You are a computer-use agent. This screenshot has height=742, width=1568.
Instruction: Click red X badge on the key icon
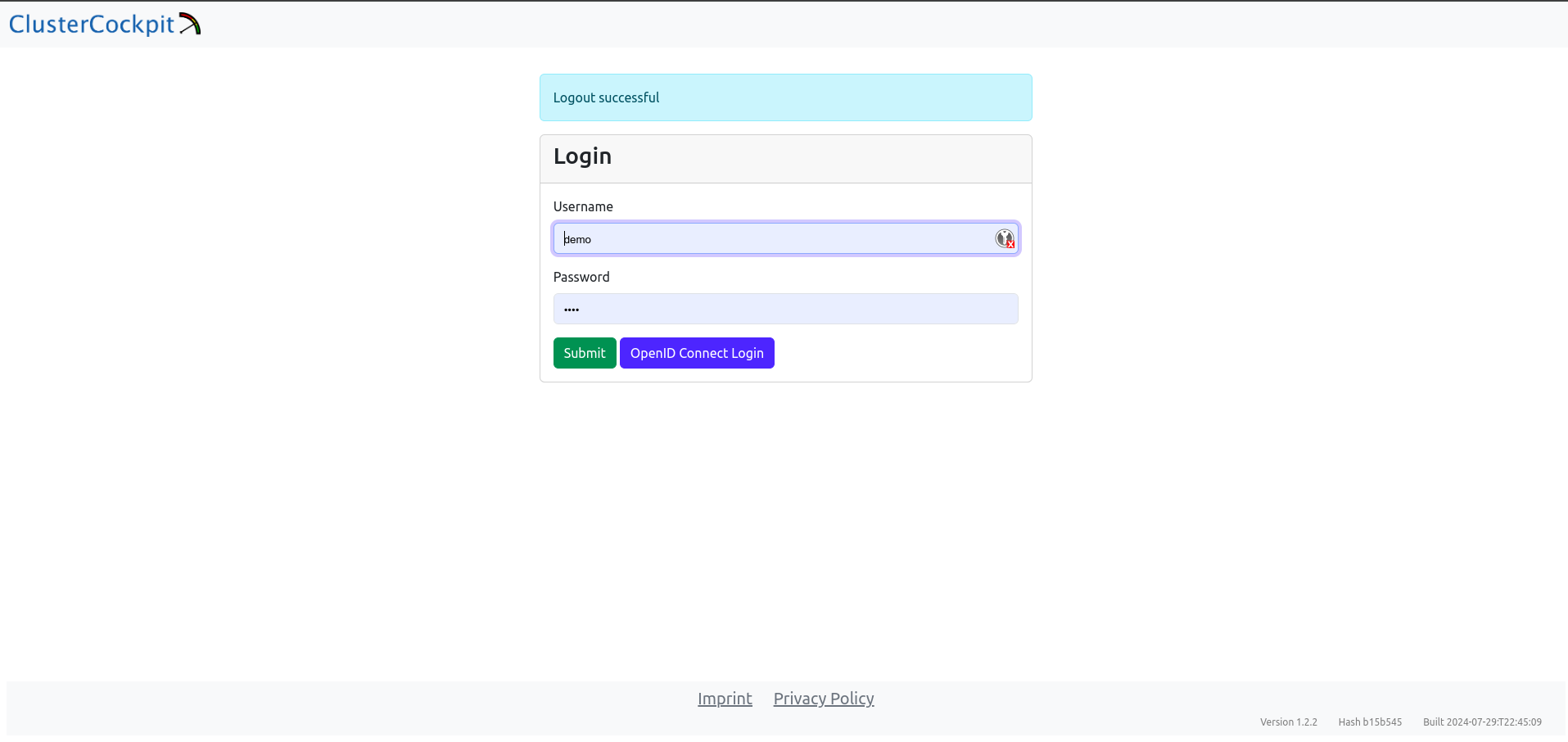click(x=1011, y=244)
